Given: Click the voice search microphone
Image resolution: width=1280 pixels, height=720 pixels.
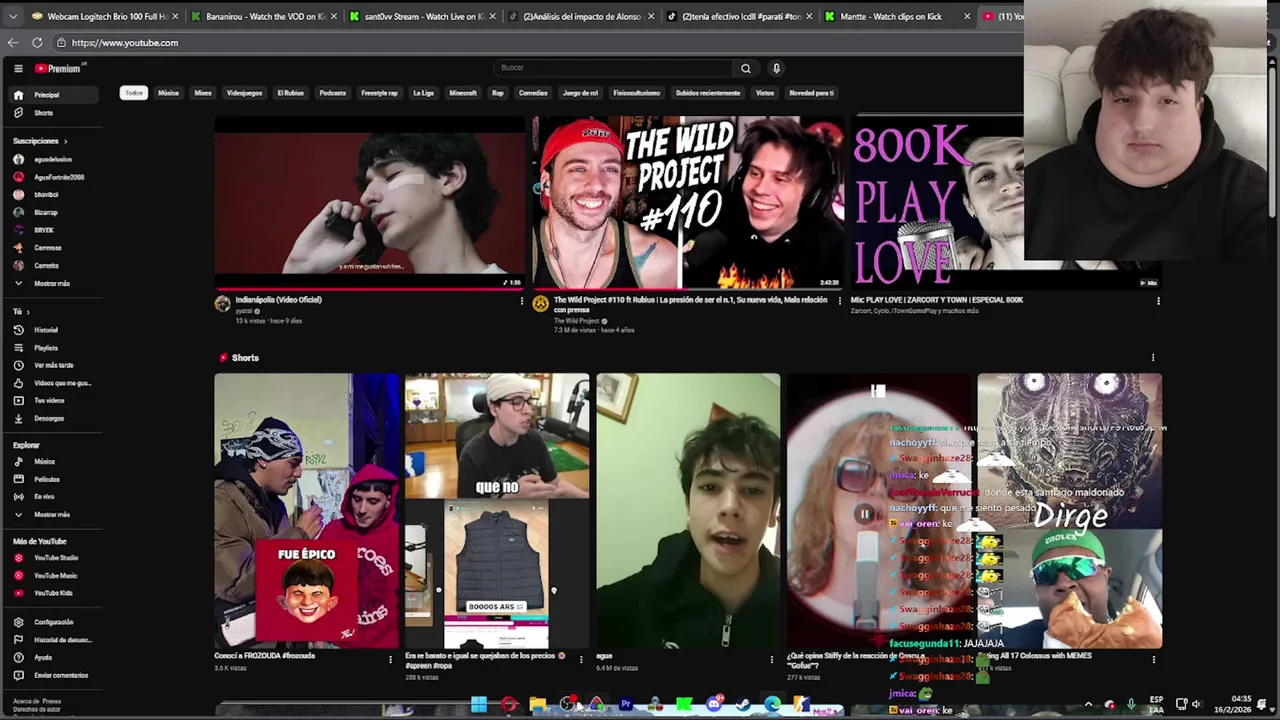Looking at the screenshot, I should coord(776,68).
